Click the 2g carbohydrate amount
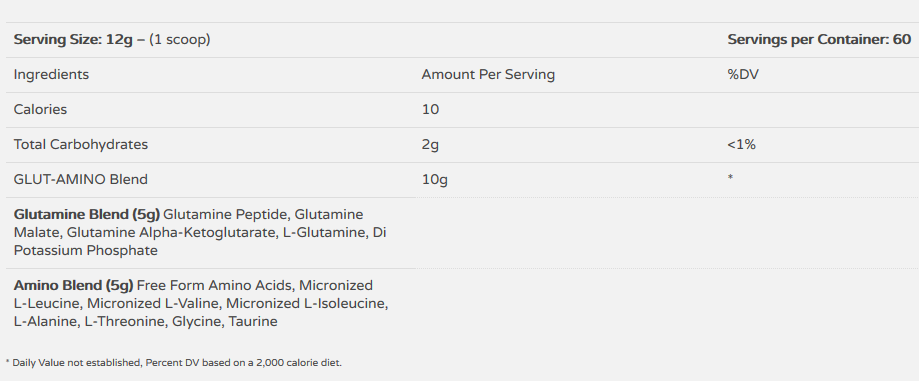This screenshot has width=919, height=381. click(x=430, y=145)
